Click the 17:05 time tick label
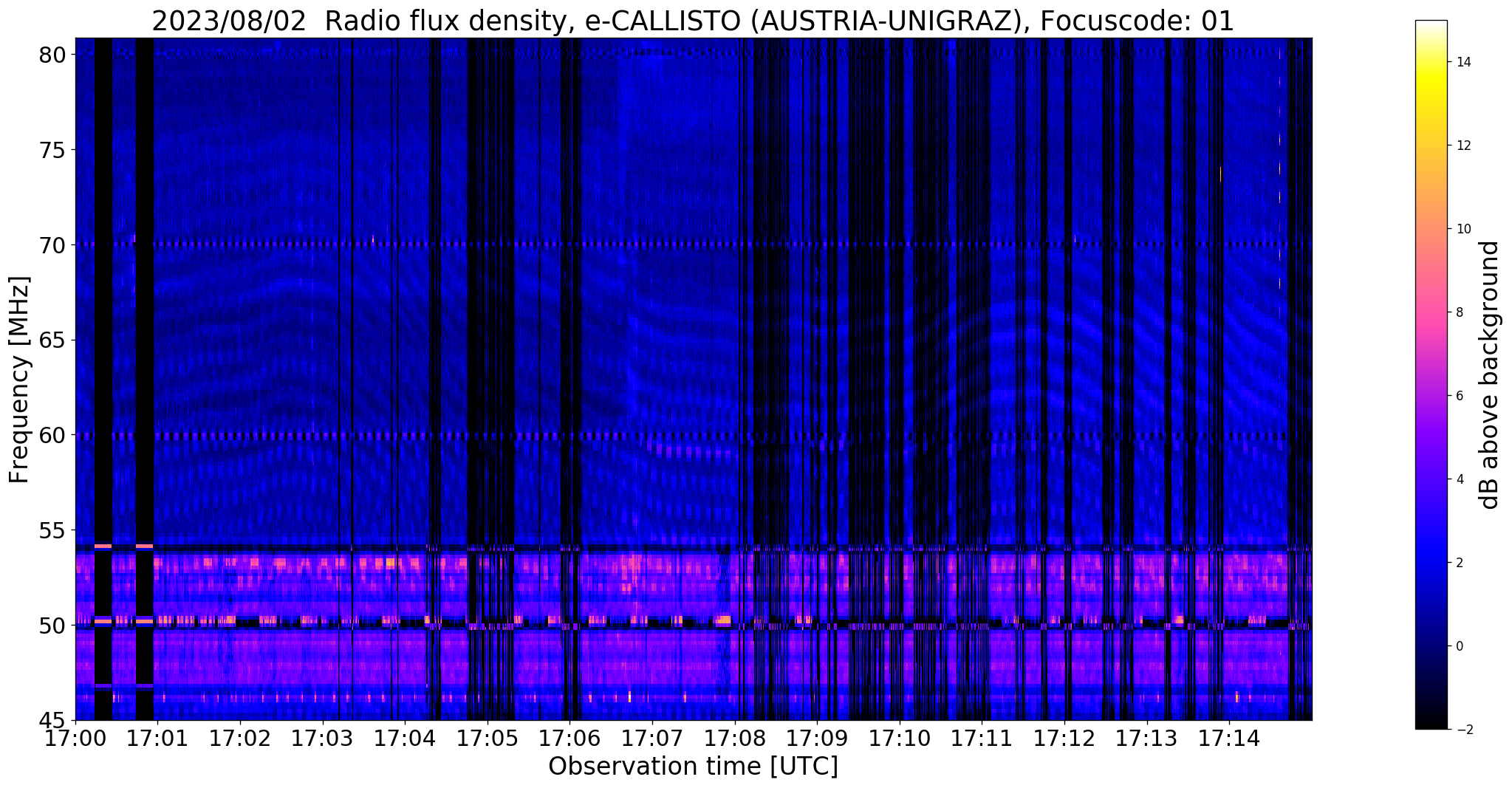1512x788 pixels. pyautogui.click(x=488, y=738)
